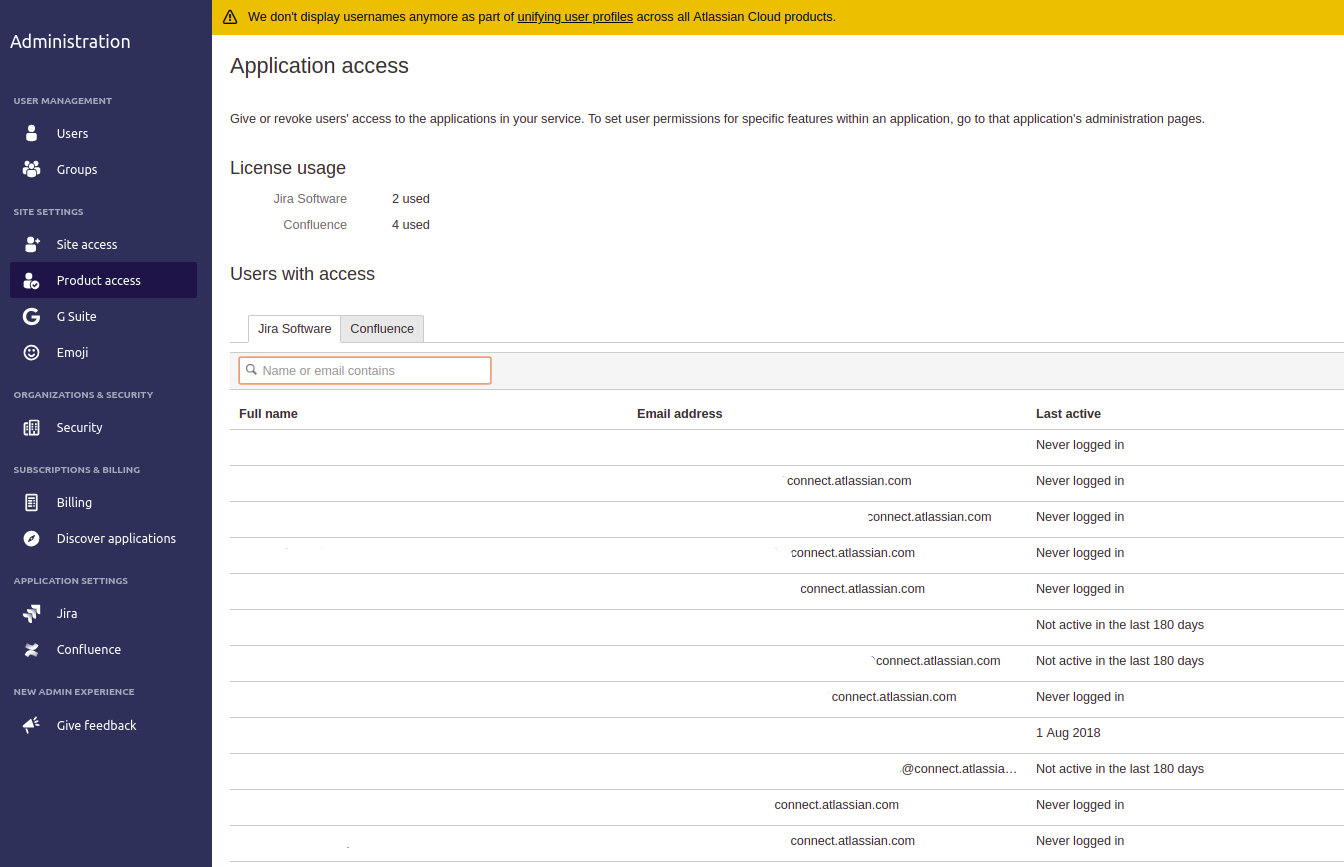This screenshot has width=1344, height=867.
Task: Click the Confluence logo icon in sidebar
Action: (x=32, y=649)
